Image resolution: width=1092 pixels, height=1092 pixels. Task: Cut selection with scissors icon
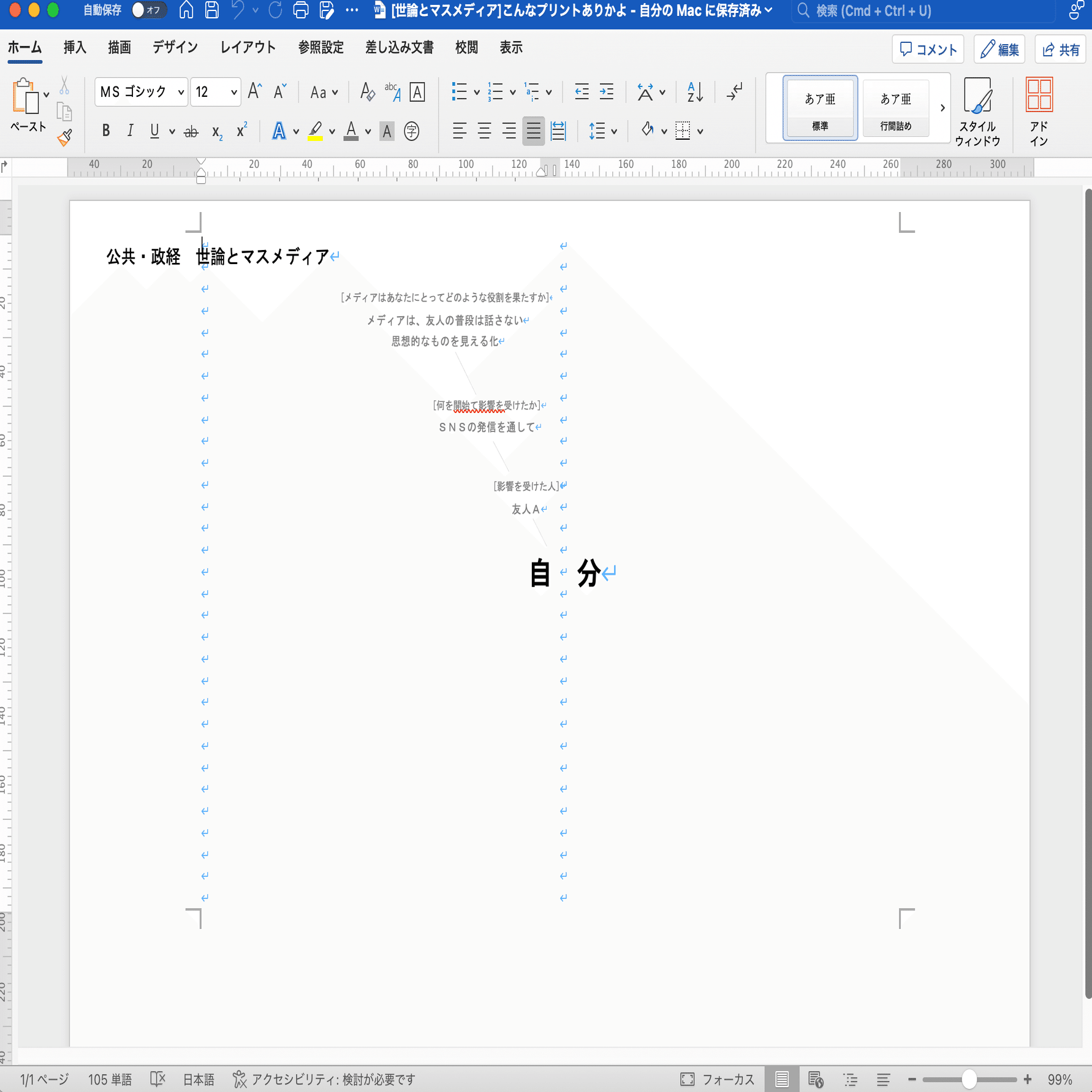pyautogui.click(x=64, y=86)
